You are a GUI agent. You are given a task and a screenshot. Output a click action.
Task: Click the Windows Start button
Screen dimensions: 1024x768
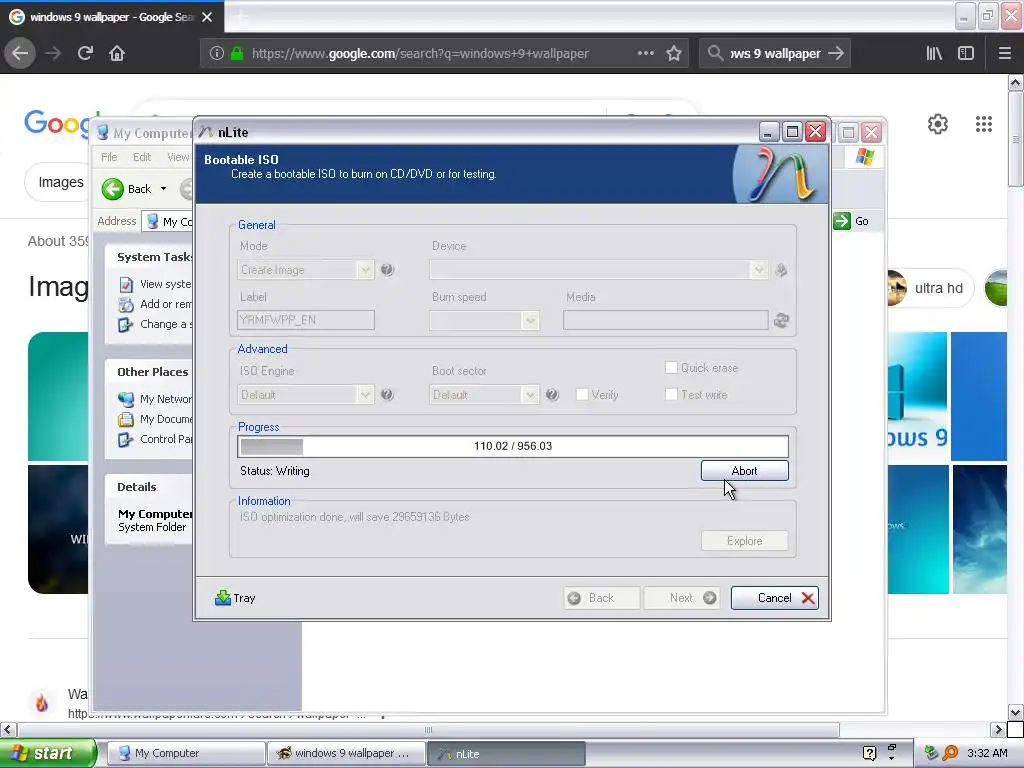click(48, 753)
